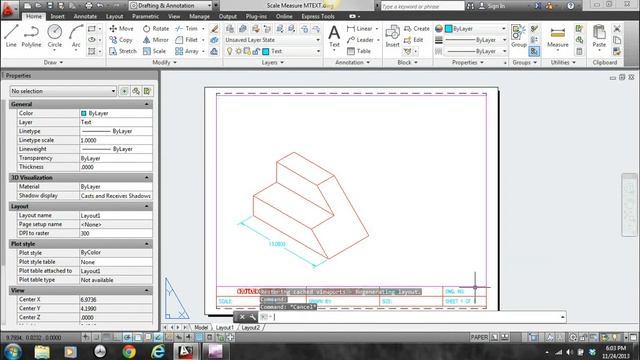The width and height of the screenshot is (640, 360).
Task: Open the Parametric ribbon tab
Action: coord(145,16)
